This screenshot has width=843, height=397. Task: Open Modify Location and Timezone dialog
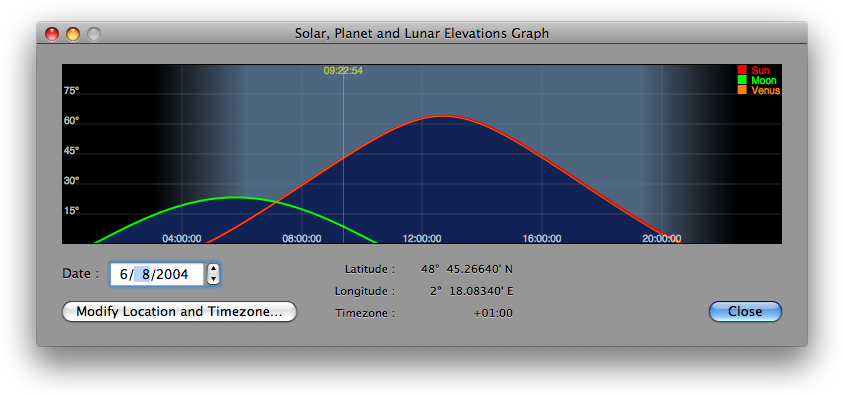(180, 311)
